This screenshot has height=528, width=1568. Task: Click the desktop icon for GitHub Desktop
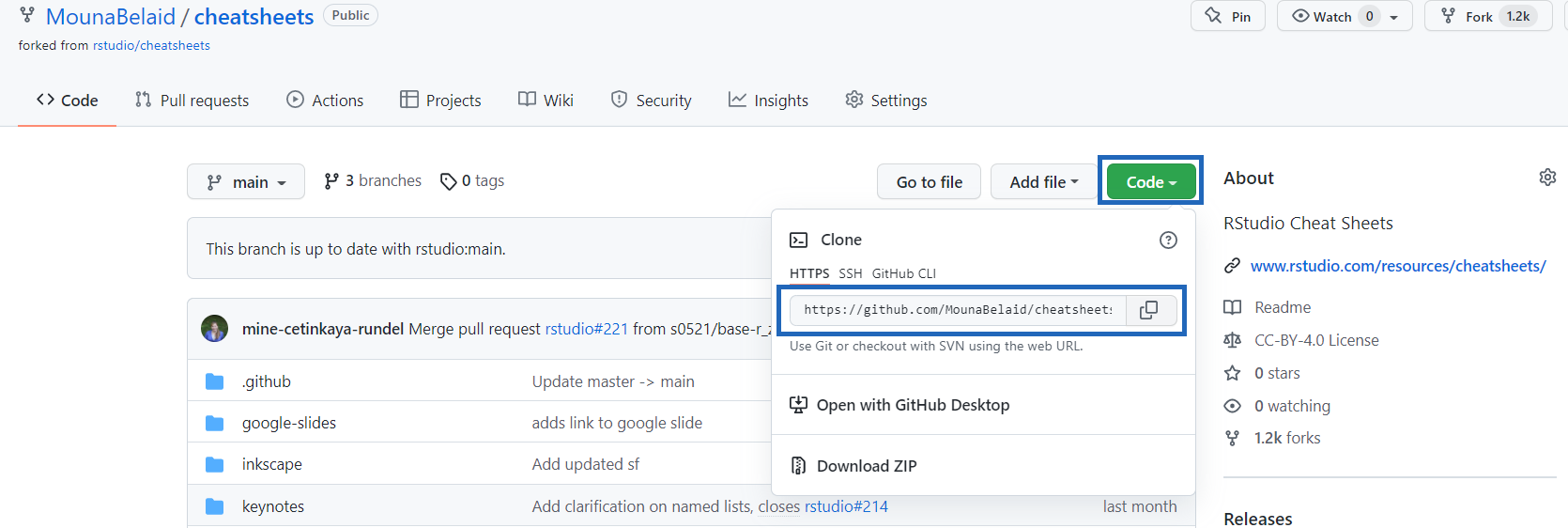tap(798, 405)
